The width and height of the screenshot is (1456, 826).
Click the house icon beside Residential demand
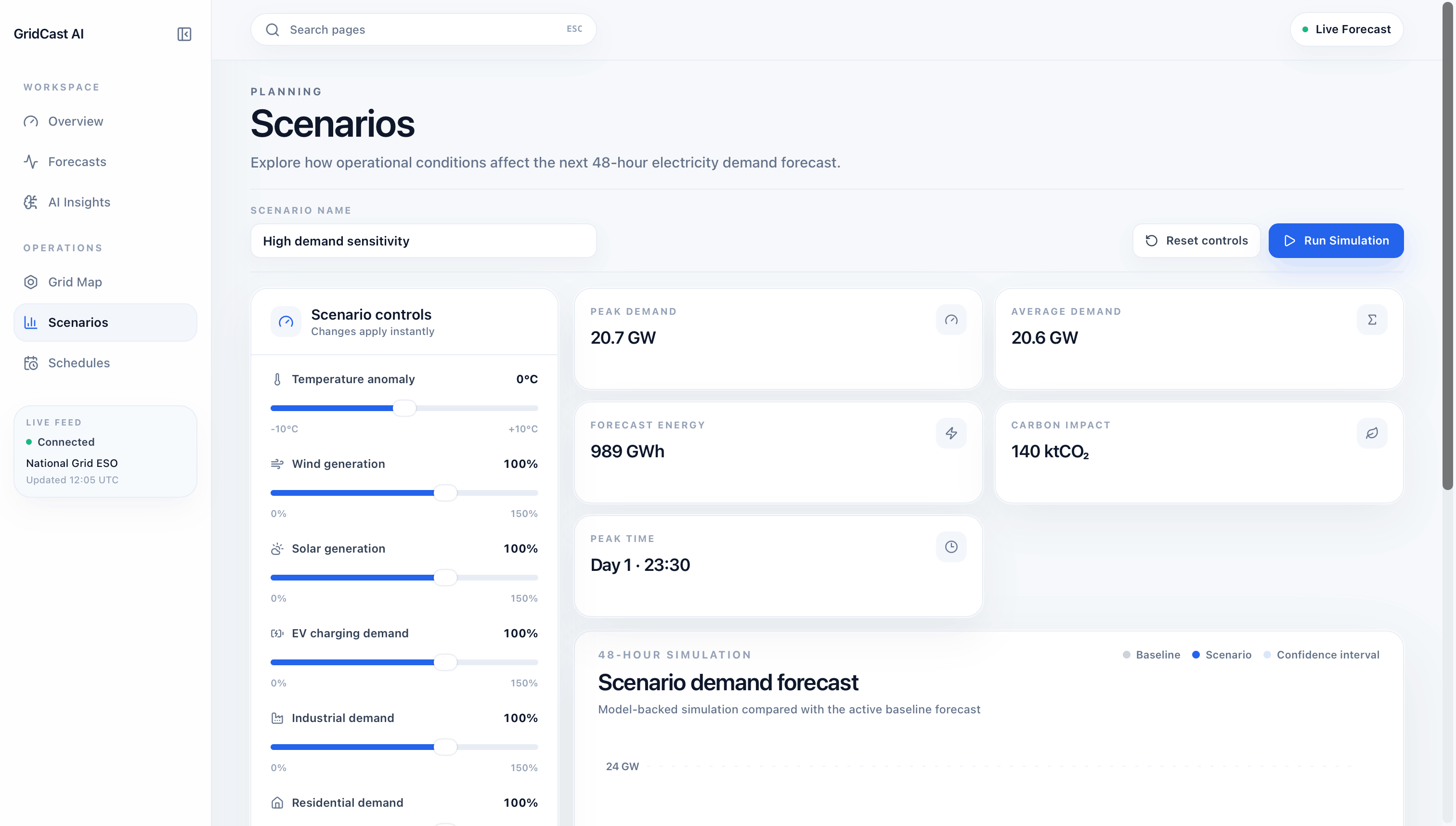coord(277,803)
